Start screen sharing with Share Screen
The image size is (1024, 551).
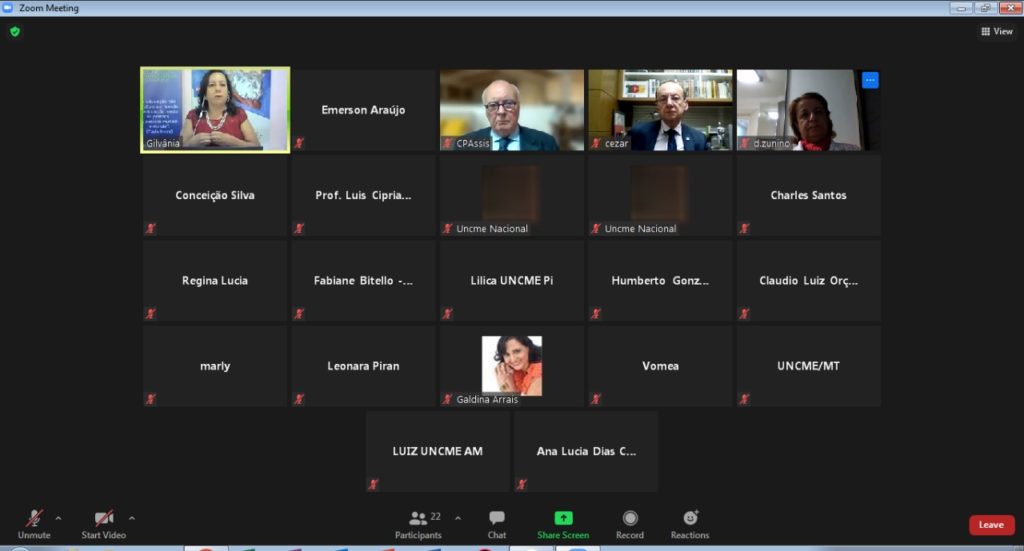tap(563, 524)
